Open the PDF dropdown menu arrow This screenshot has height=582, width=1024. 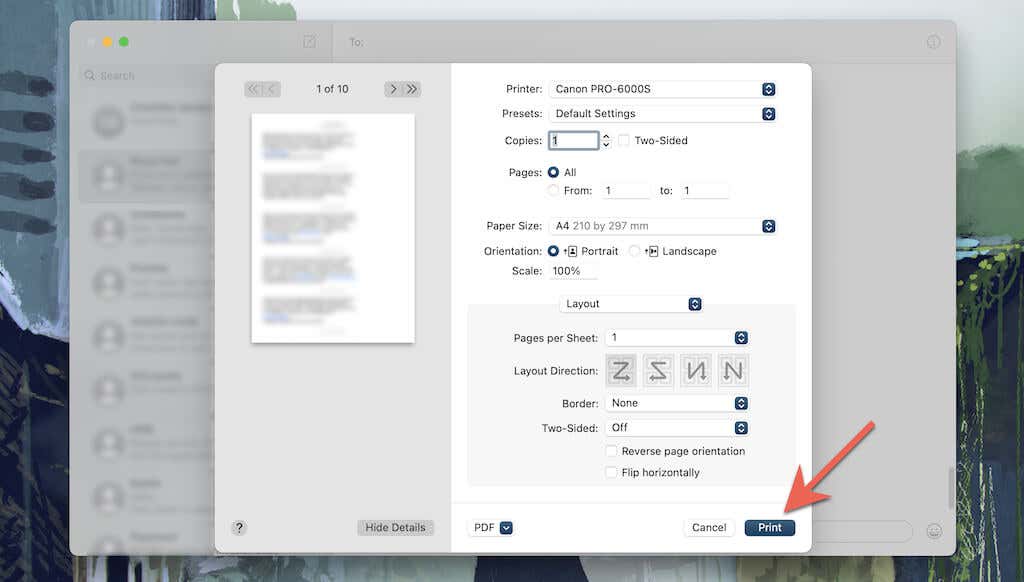pos(506,528)
